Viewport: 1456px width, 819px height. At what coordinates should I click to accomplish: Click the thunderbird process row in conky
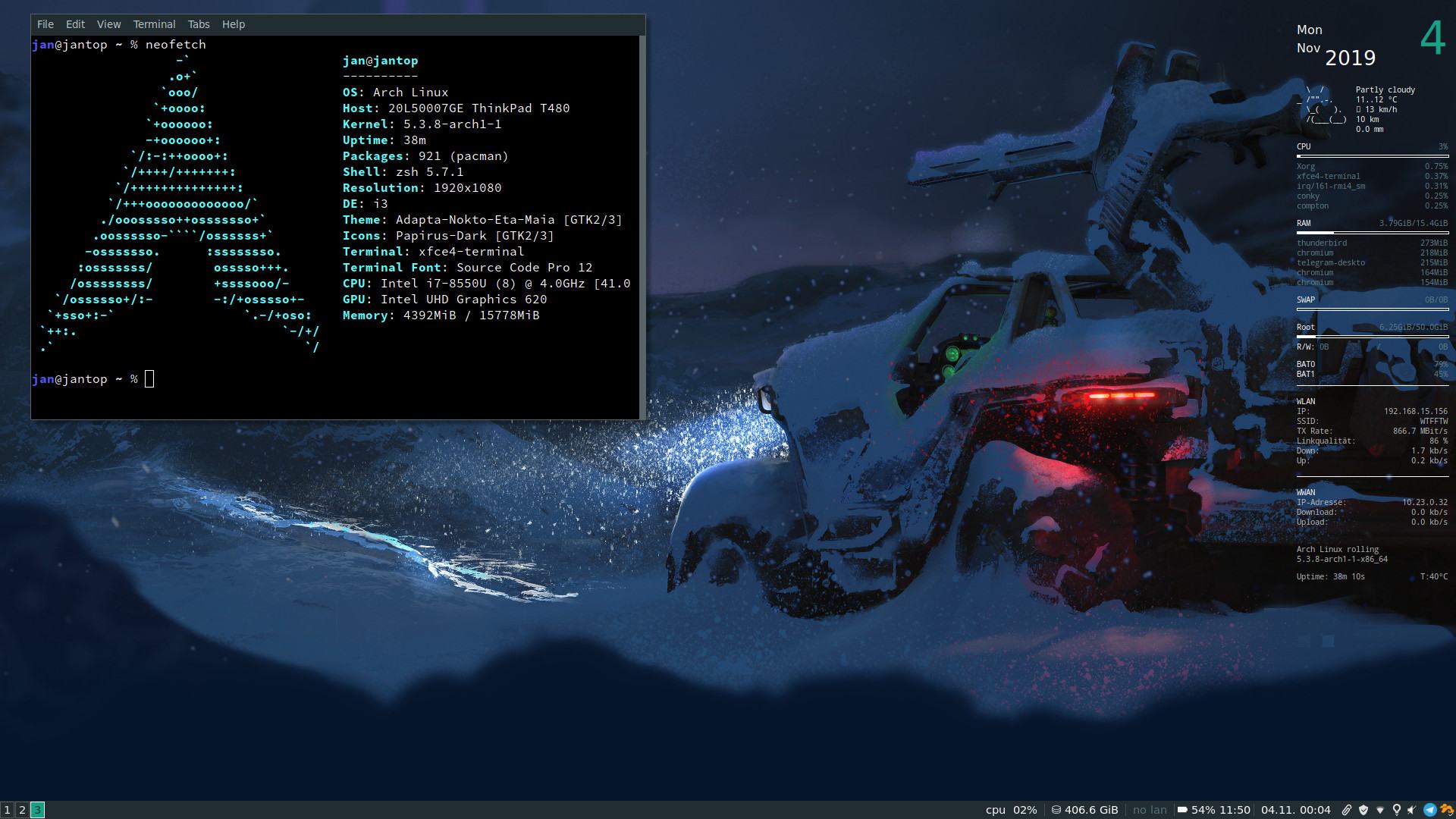pyautogui.click(x=1372, y=243)
